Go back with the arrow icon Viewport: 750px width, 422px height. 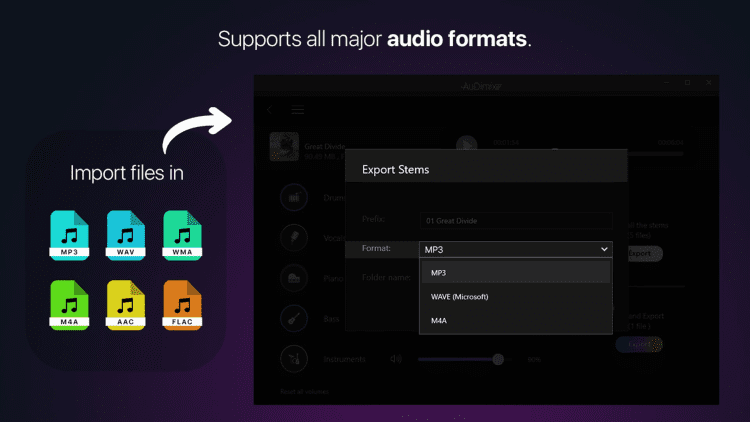[x=270, y=110]
